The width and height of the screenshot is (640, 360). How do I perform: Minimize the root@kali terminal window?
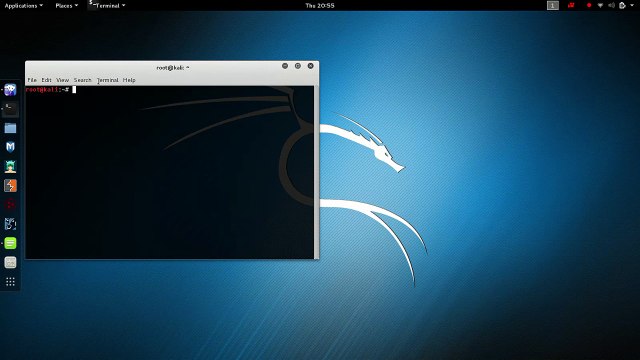coord(285,66)
